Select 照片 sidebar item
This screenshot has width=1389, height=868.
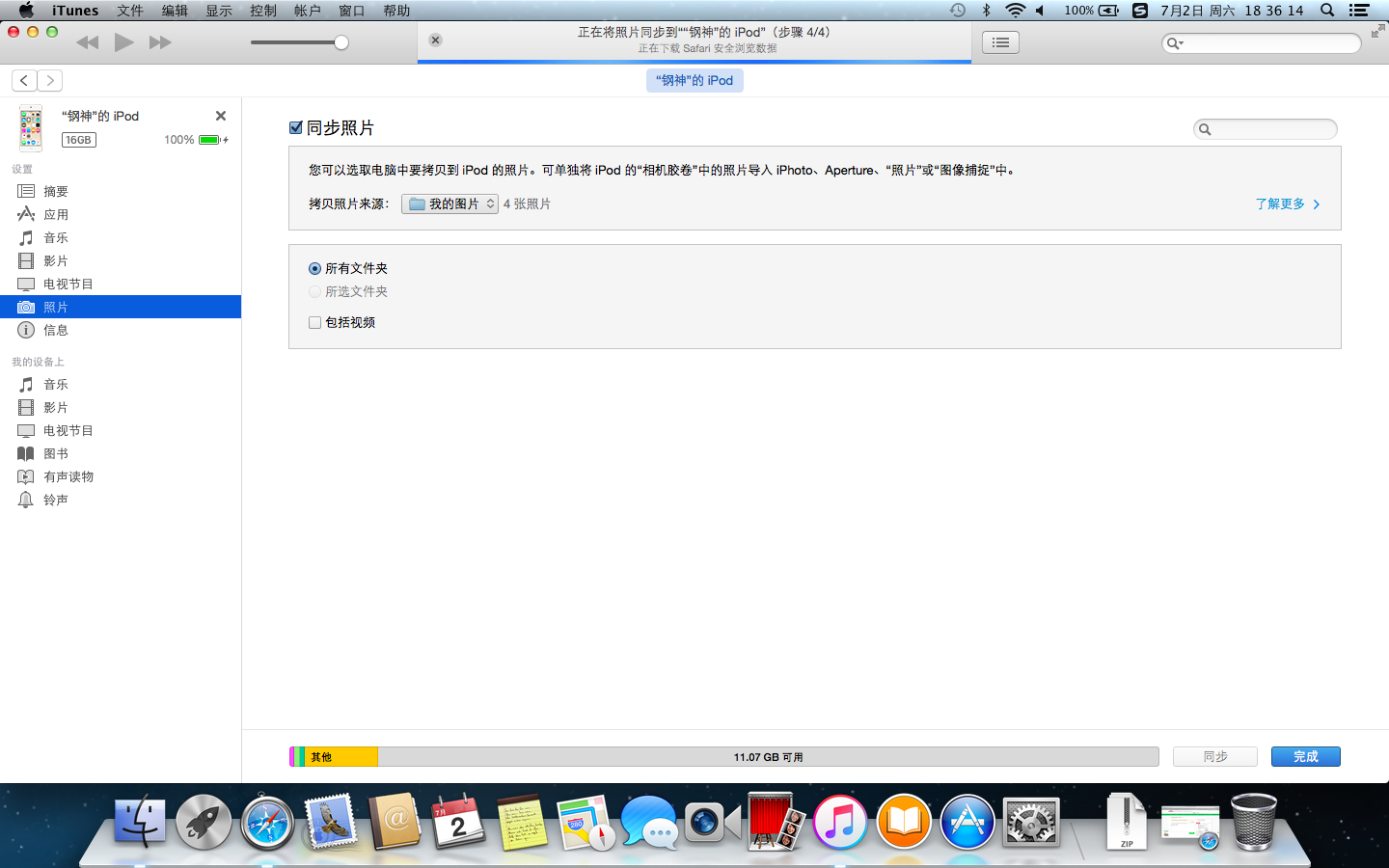click(121, 307)
